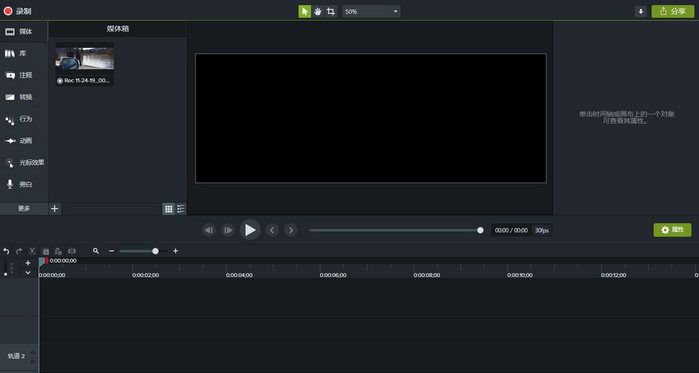Click the black preview canvas

click(371, 118)
